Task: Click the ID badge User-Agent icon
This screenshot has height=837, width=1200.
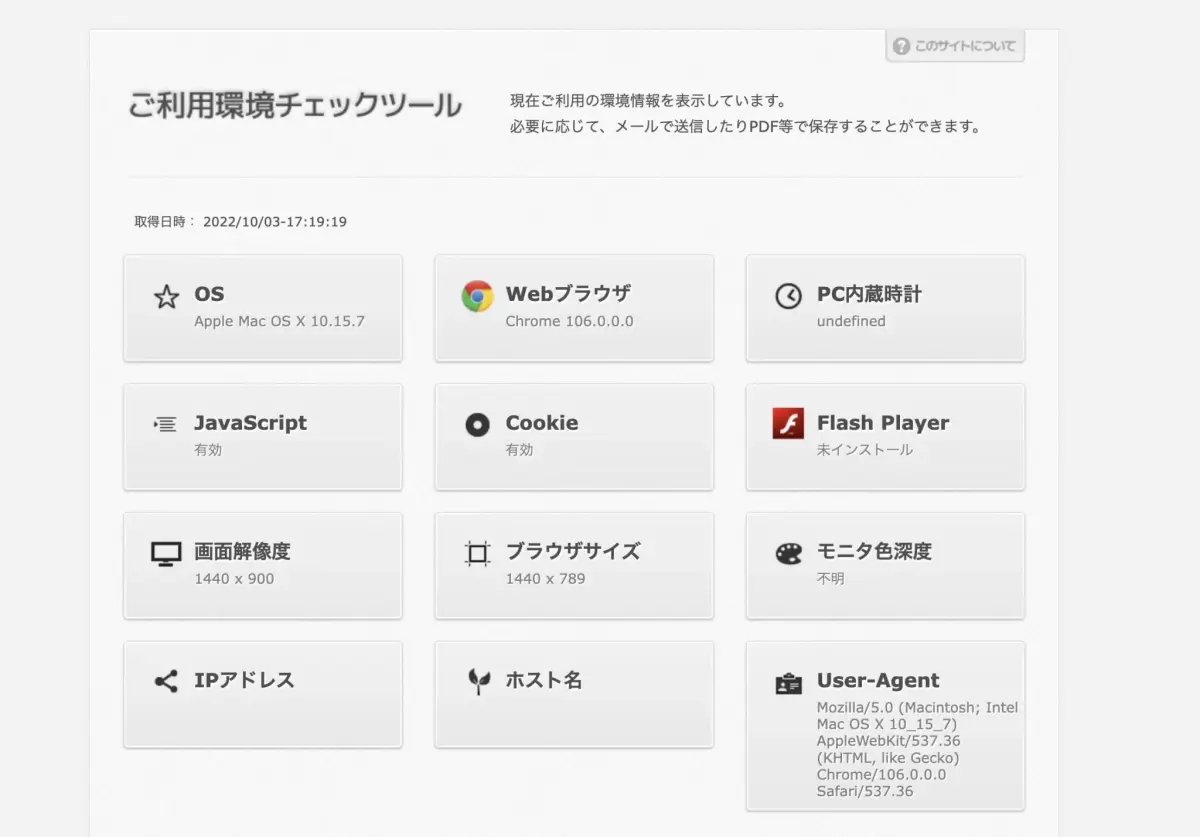Action: click(788, 683)
